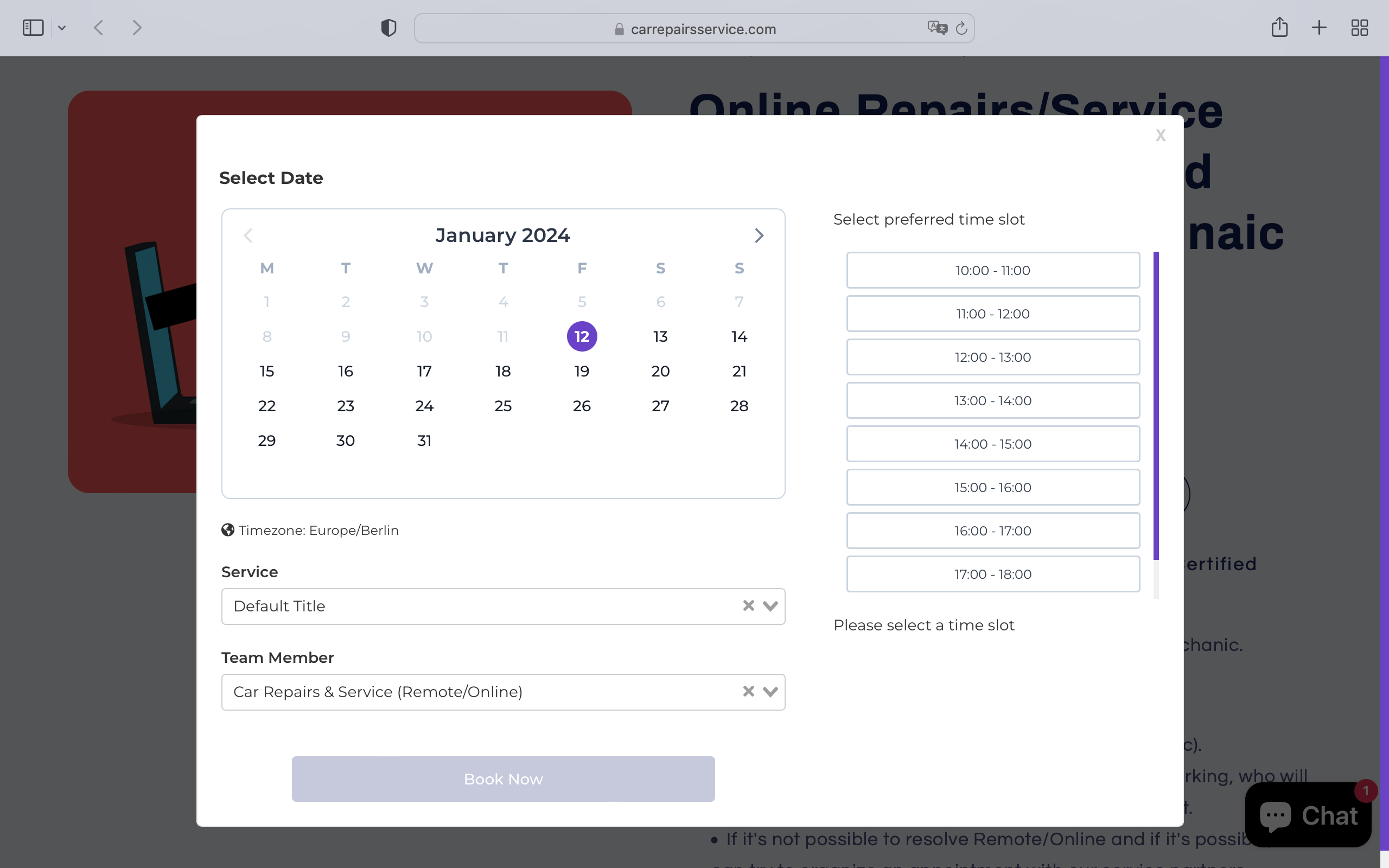The height and width of the screenshot is (868, 1389).
Task: Clear Team Member selection with X icon
Action: pyautogui.click(x=748, y=691)
